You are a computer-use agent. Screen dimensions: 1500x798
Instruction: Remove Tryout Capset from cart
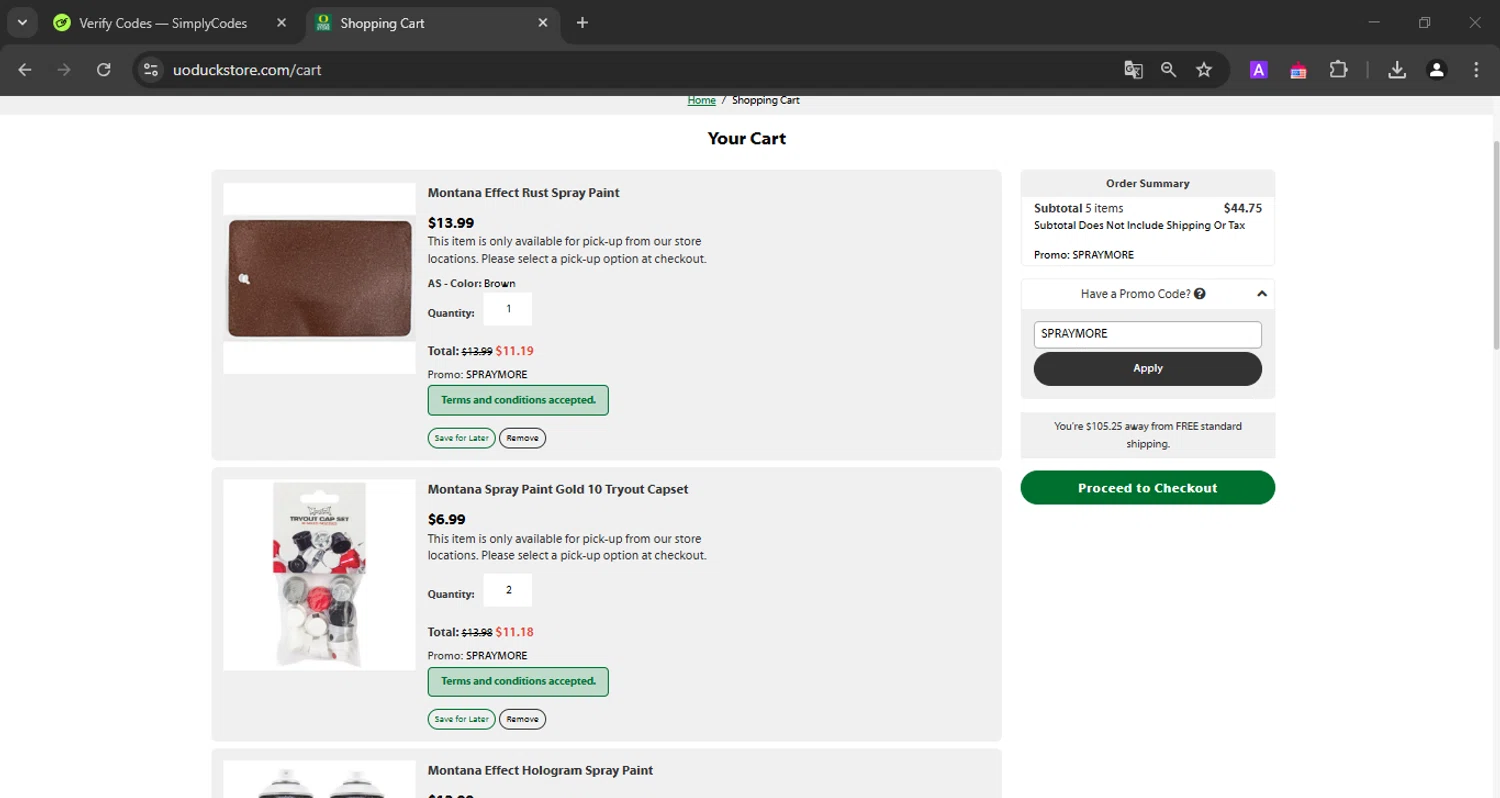522,719
